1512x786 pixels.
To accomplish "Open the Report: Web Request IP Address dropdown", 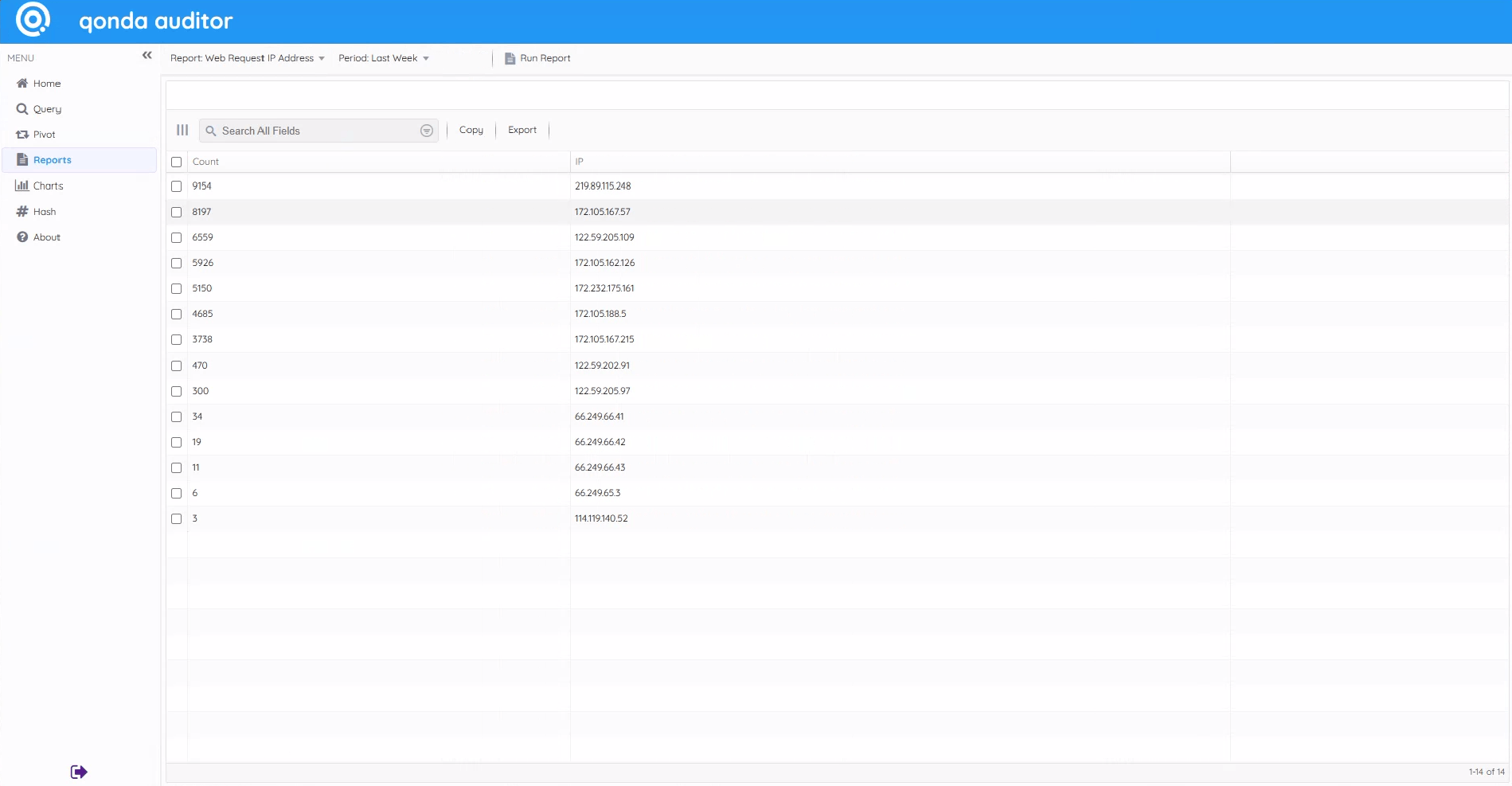I will click(247, 58).
